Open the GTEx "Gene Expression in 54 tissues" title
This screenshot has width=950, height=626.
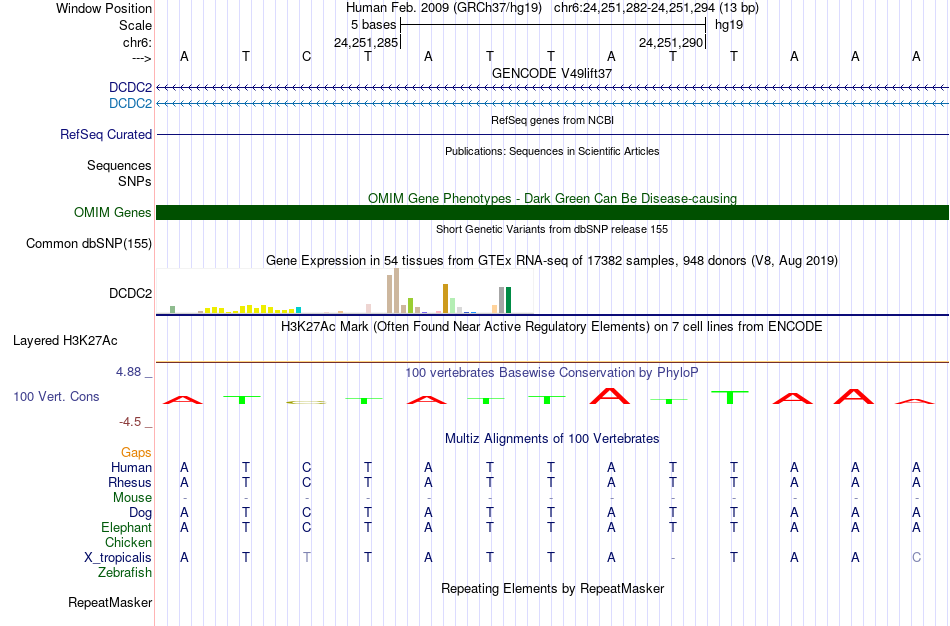point(552,261)
